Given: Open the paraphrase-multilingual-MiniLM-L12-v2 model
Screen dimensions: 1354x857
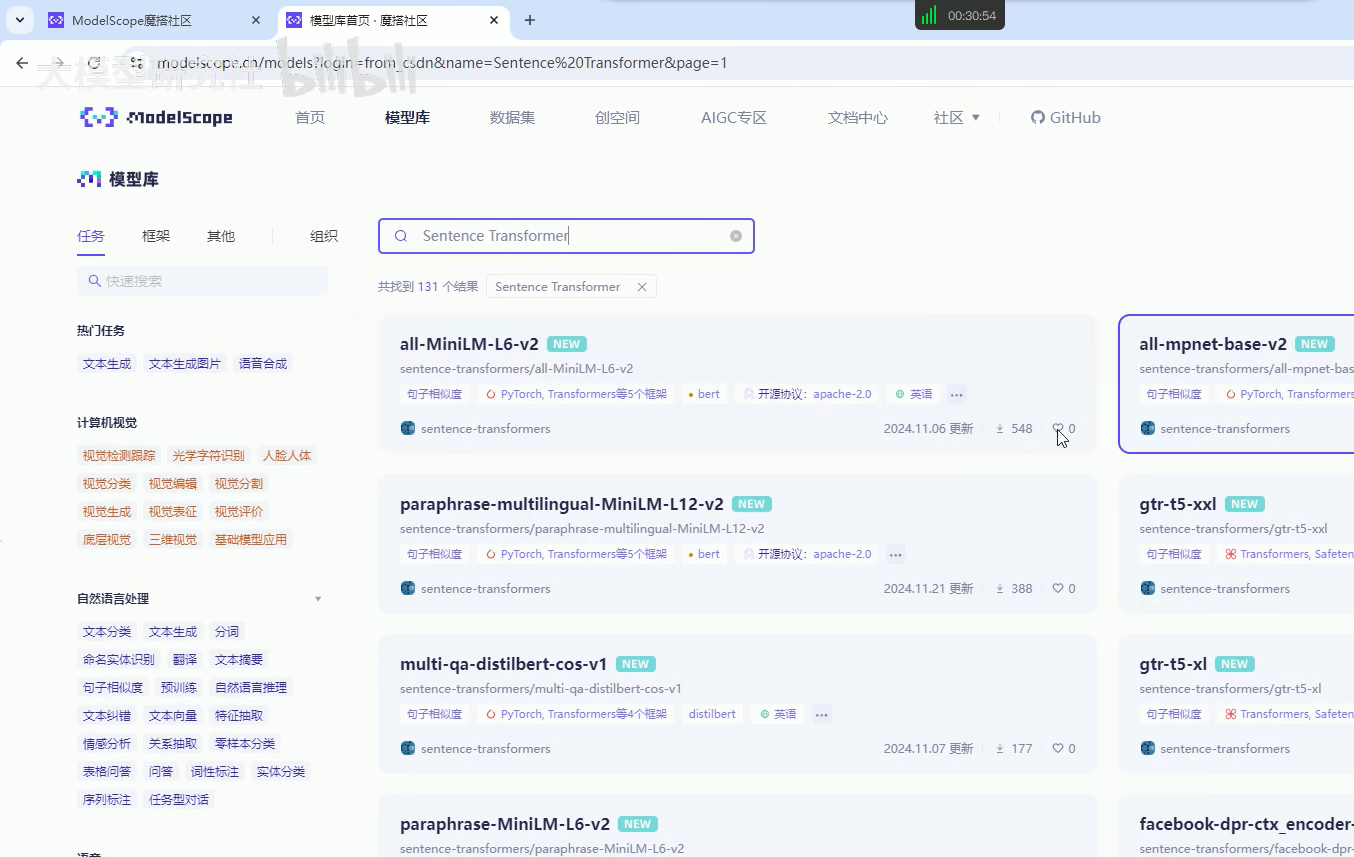Looking at the screenshot, I should click(x=561, y=504).
